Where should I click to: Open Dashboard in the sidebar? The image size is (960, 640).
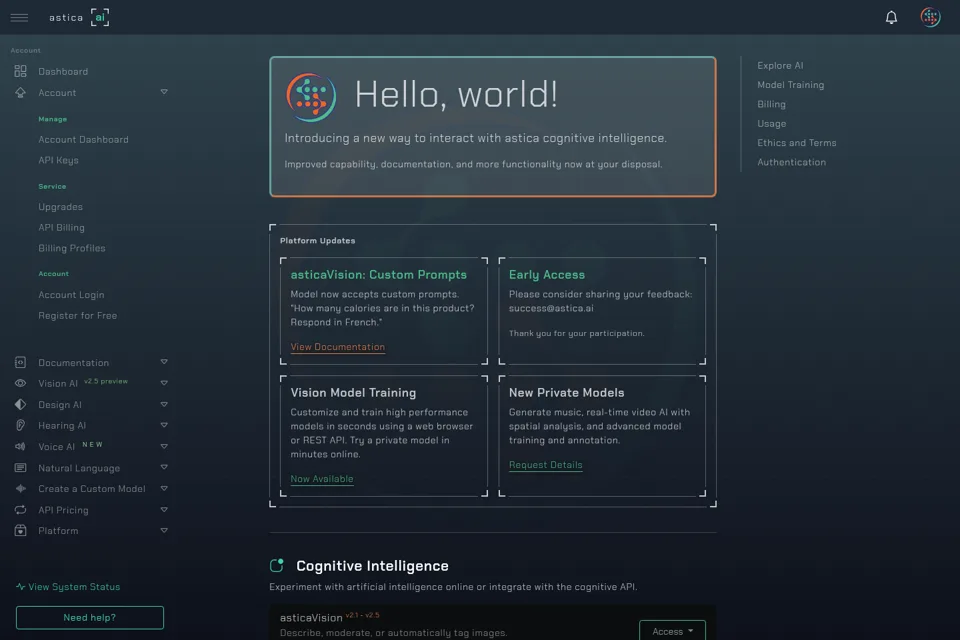[x=63, y=72]
